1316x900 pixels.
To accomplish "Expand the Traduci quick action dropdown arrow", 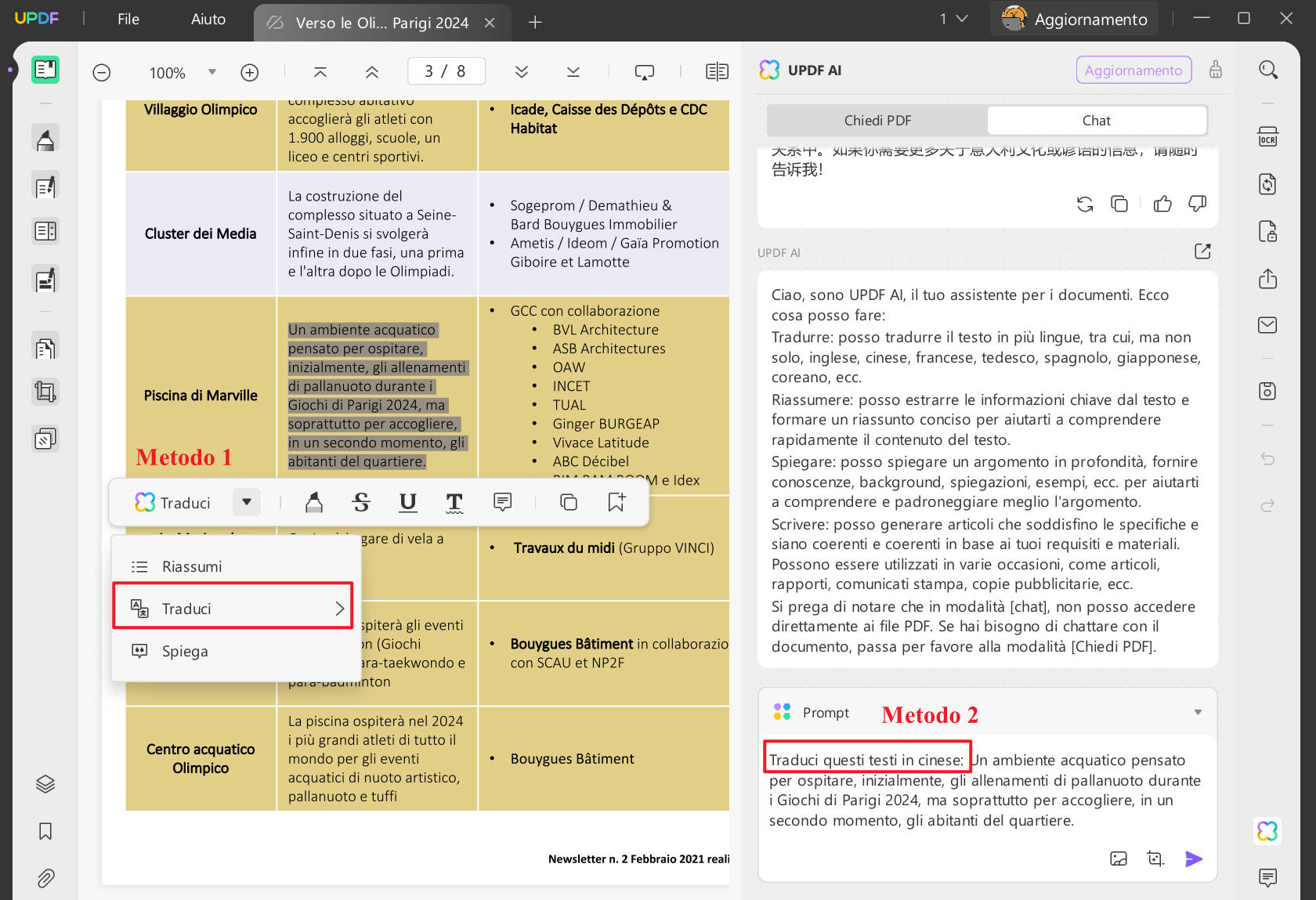I will pos(247,502).
